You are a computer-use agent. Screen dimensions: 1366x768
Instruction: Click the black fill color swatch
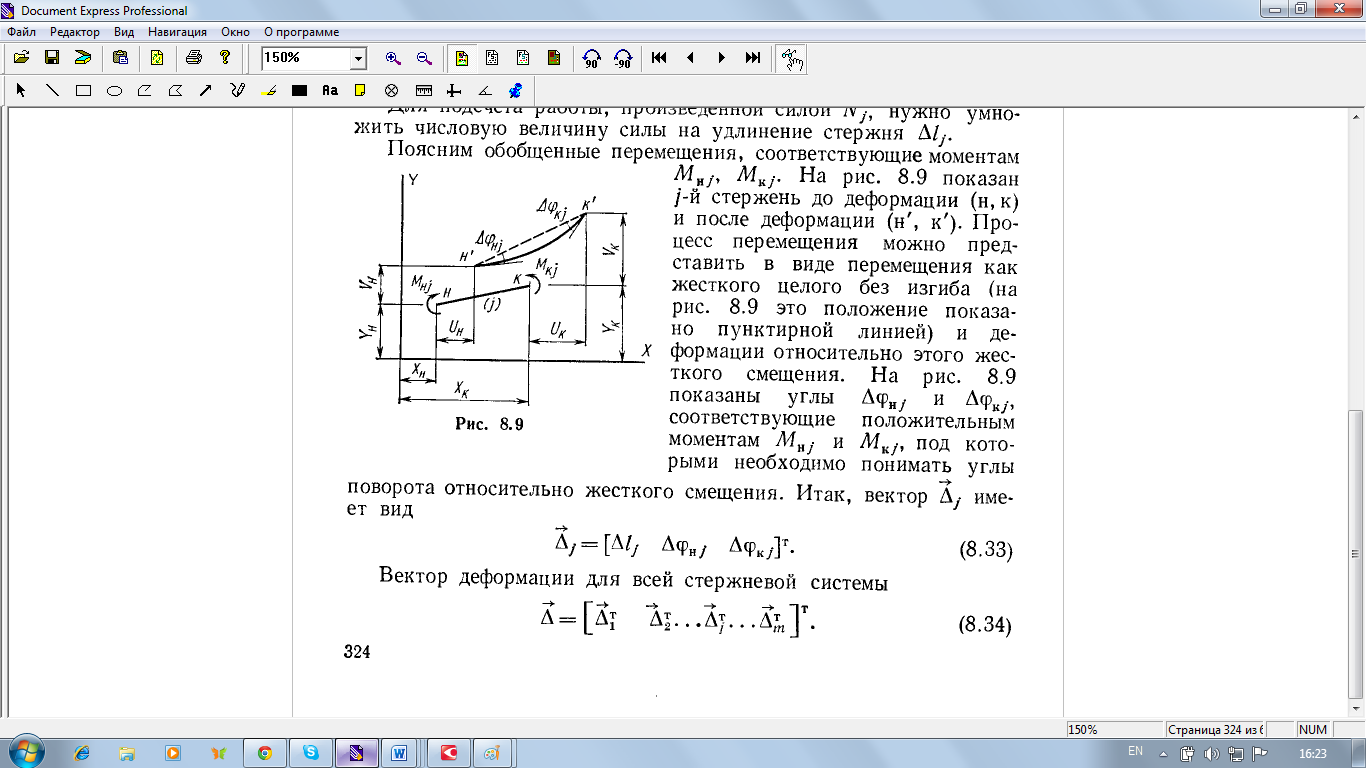point(298,90)
